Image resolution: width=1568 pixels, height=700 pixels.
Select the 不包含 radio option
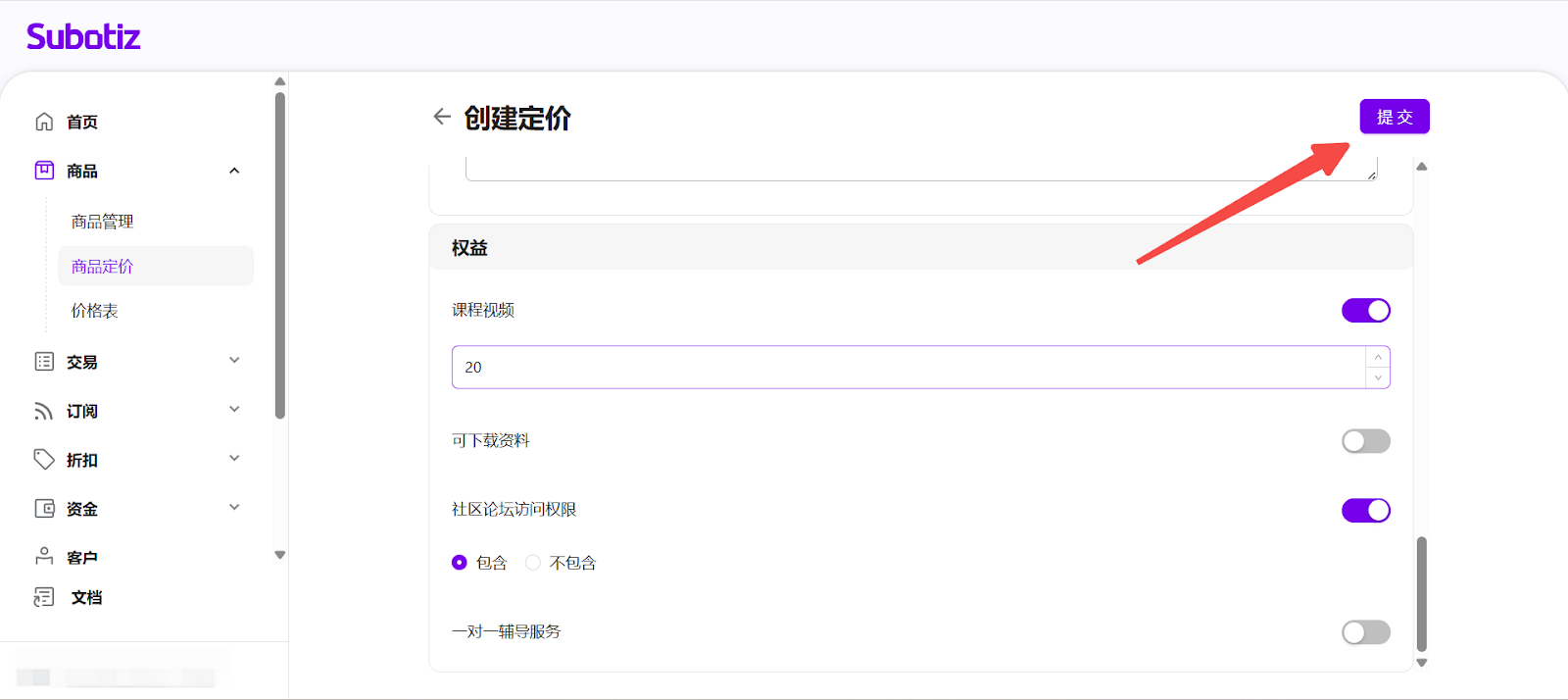click(533, 563)
